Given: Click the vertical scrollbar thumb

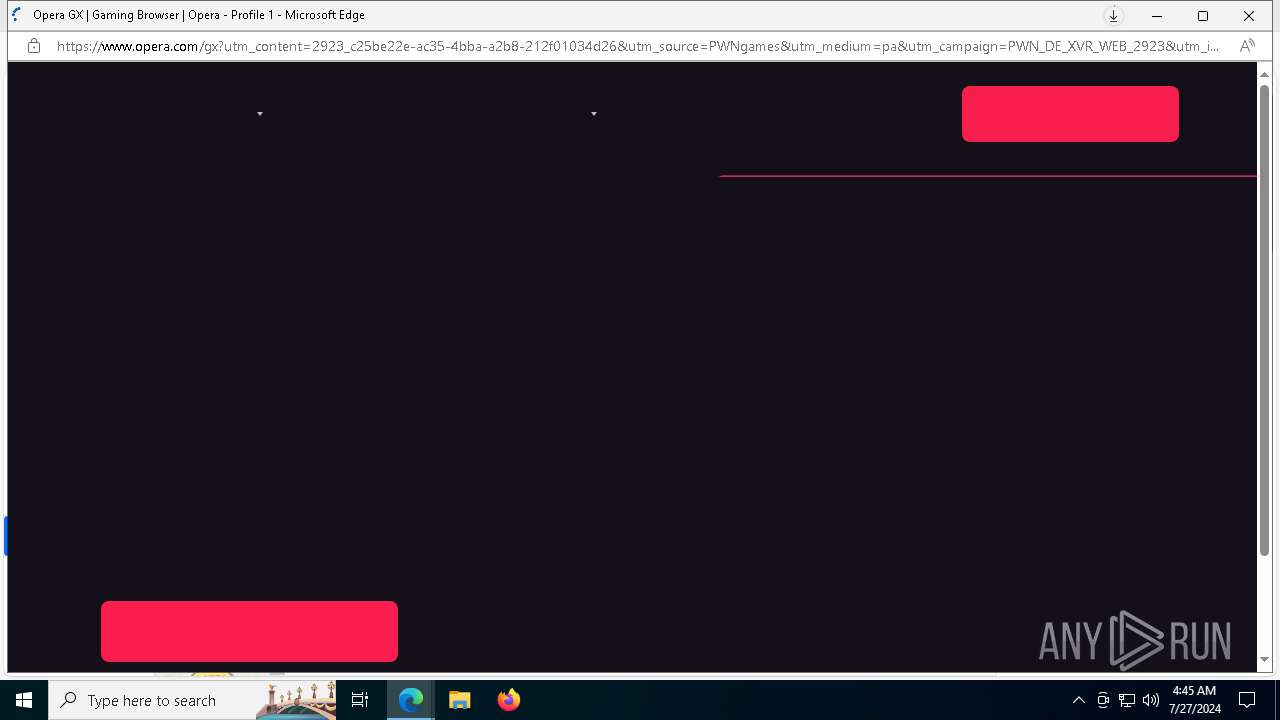Looking at the screenshot, I should [1265, 320].
